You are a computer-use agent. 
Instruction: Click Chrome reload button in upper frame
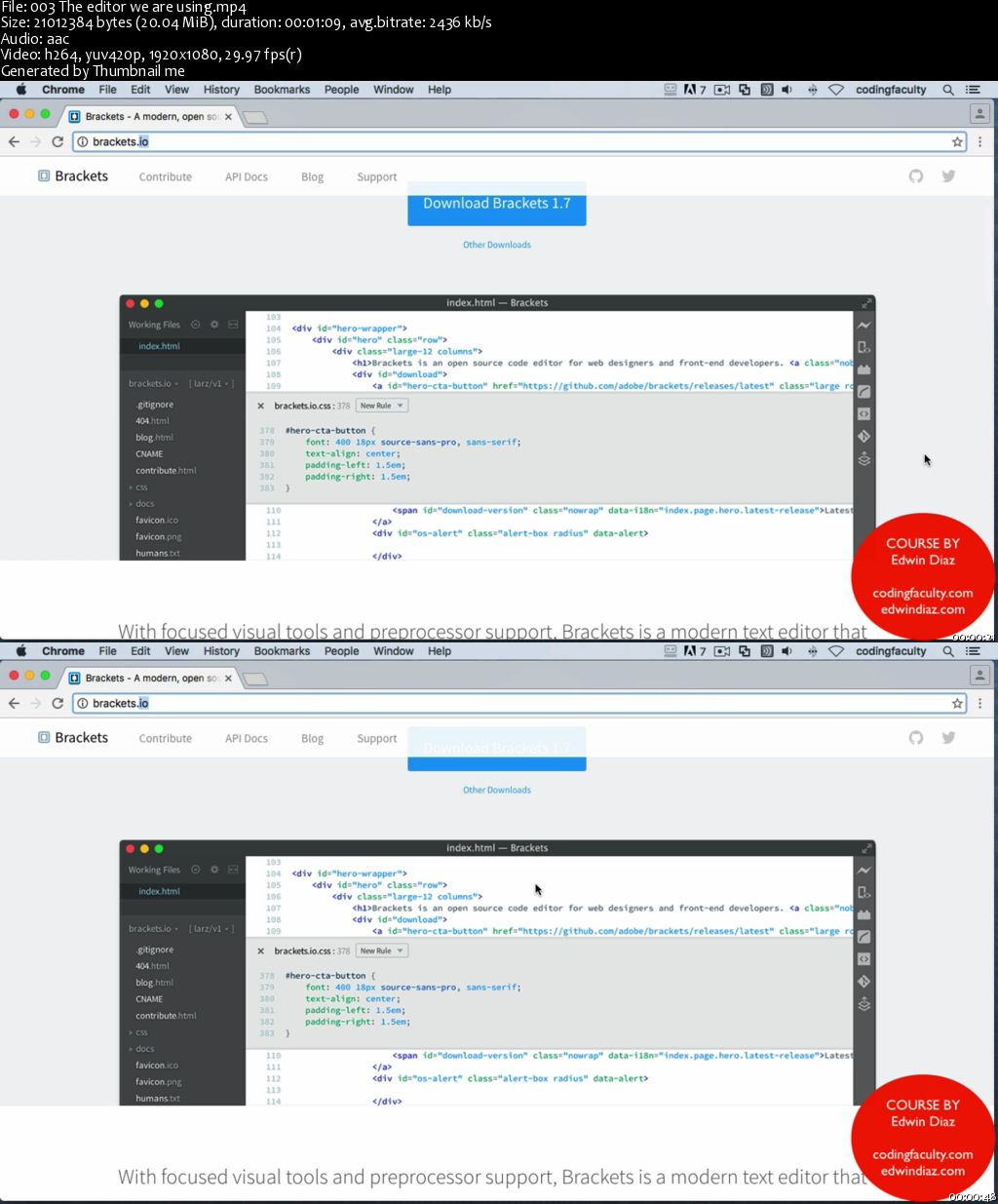coord(58,141)
